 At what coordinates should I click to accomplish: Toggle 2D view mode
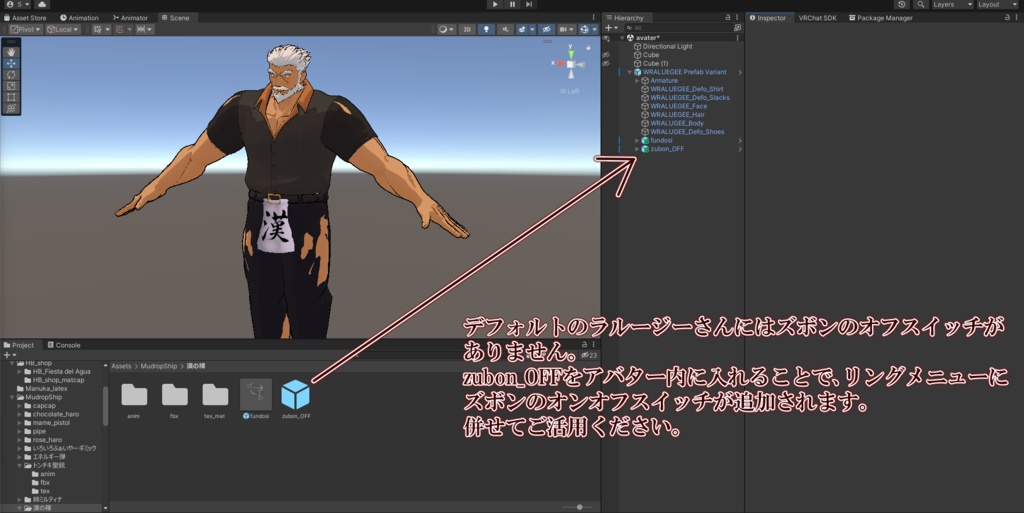pos(467,29)
